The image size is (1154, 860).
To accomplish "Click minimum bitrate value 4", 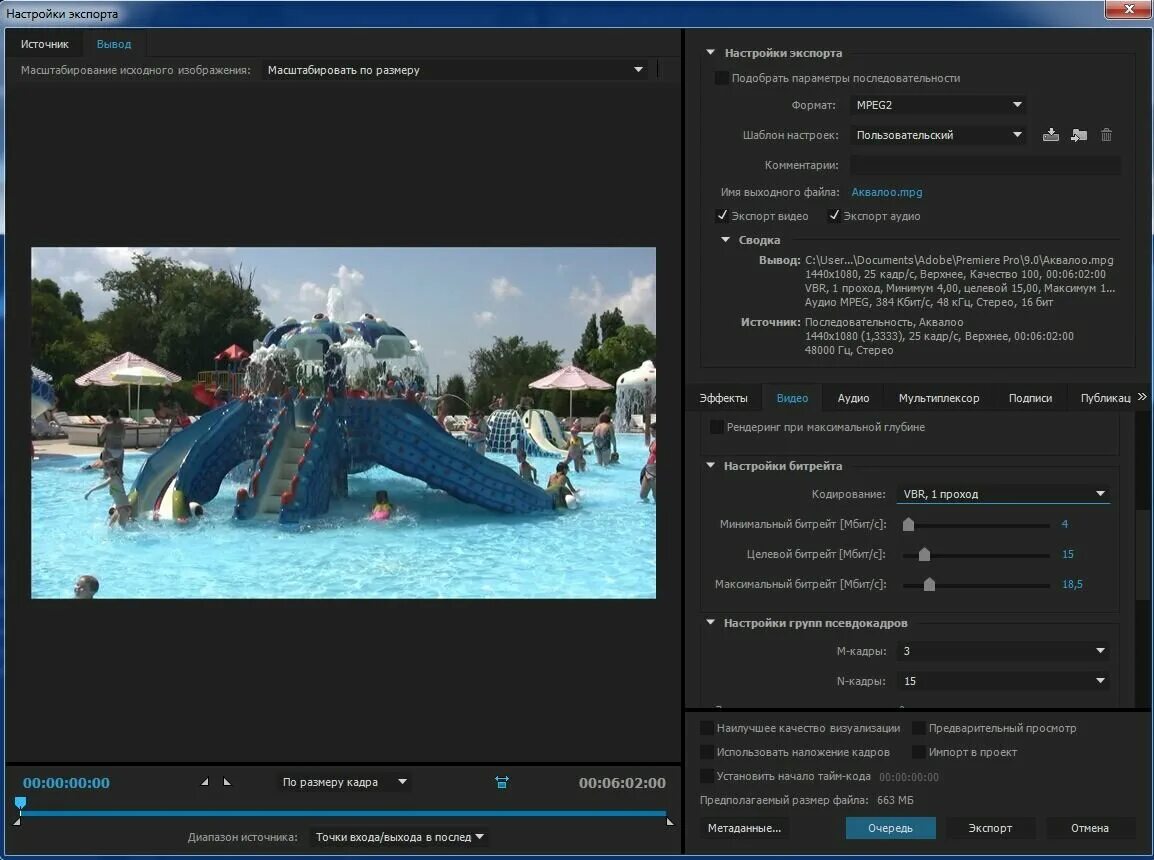I will pos(1065,524).
